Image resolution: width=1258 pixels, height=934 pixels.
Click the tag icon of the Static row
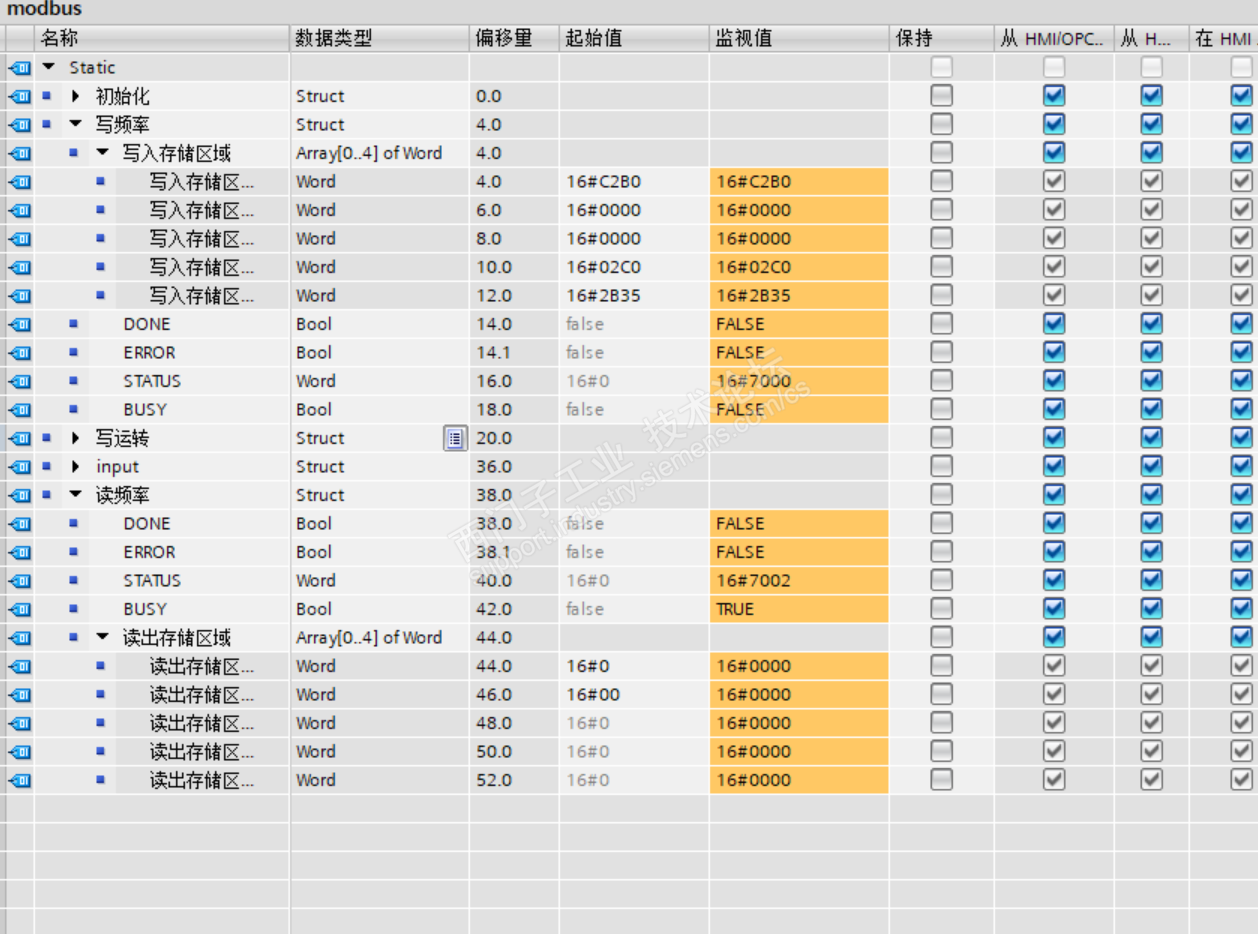[x=19, y=68]
